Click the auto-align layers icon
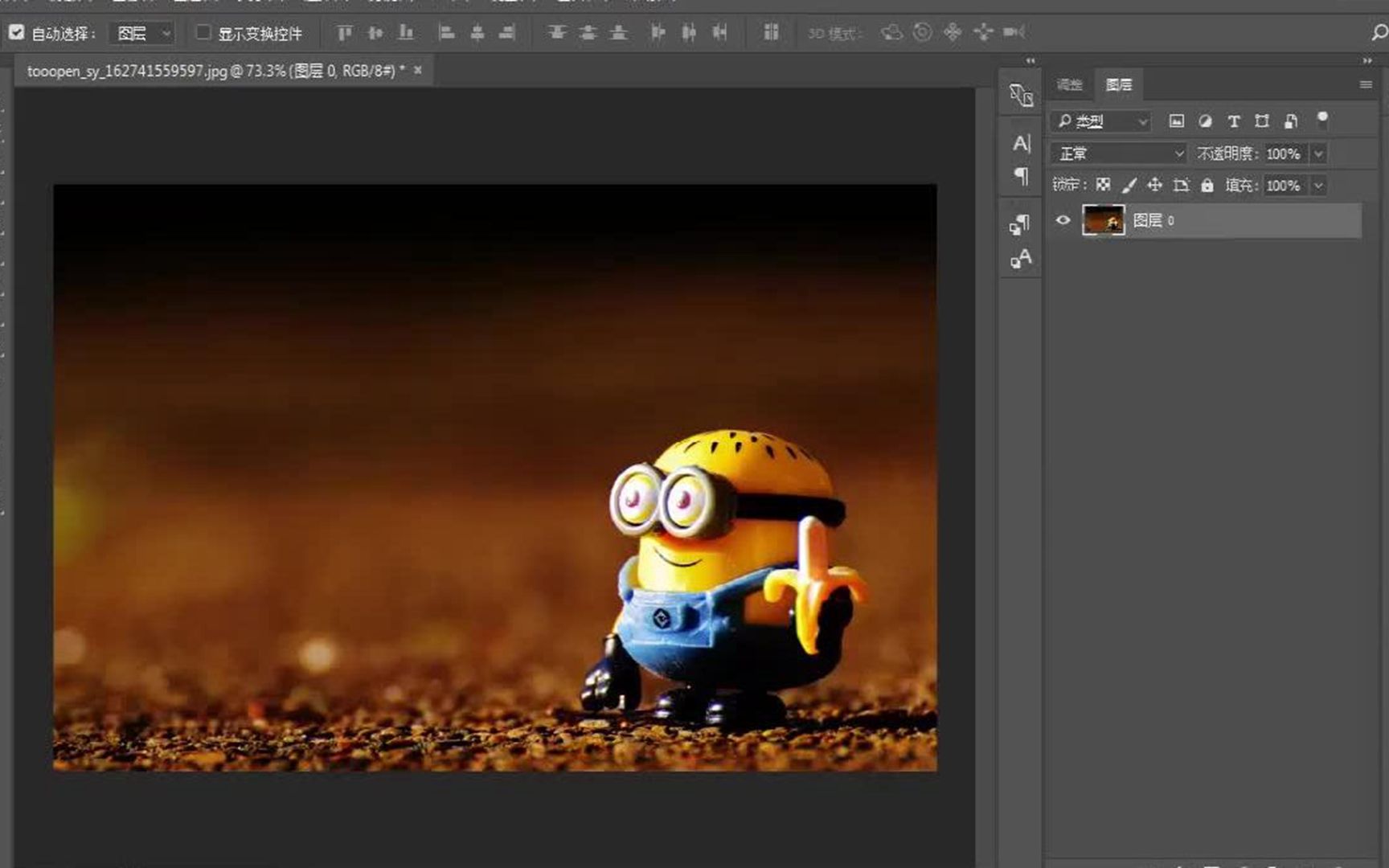The width and height of the screenshot is (1389, 868). pyautogui.click(x=771, y=32)
